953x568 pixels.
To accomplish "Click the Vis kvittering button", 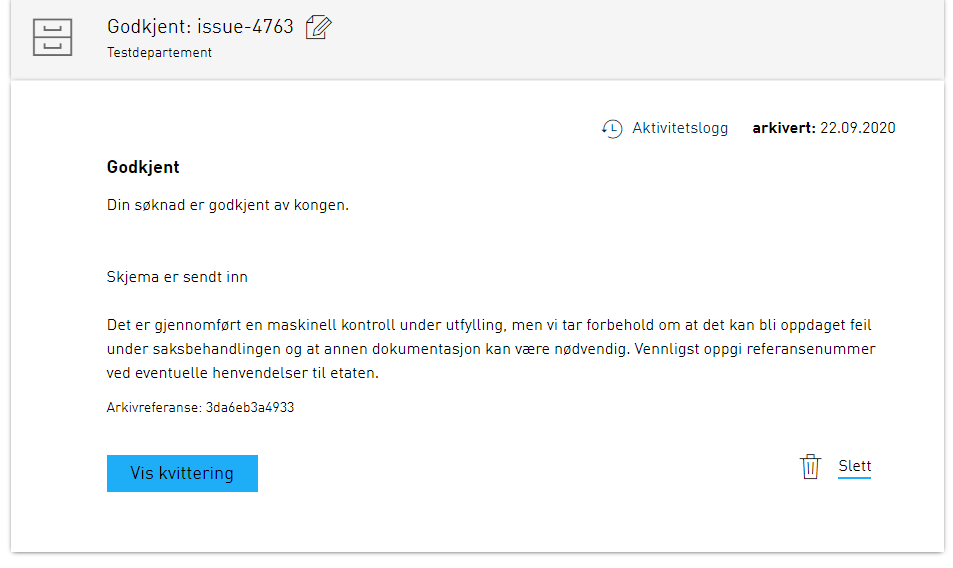I will pos(182,473).
